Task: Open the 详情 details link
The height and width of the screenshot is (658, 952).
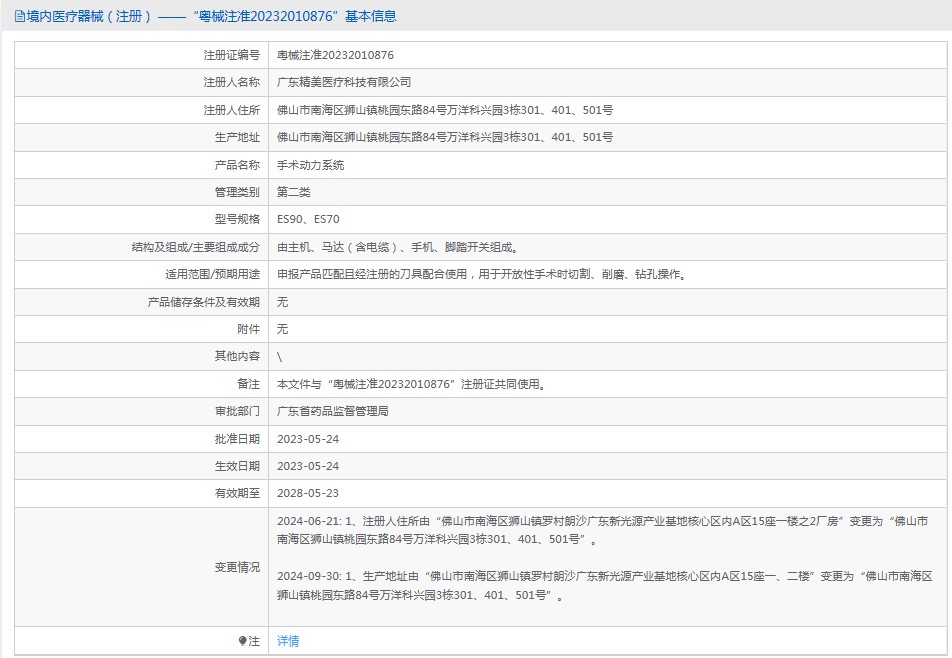Action: pyautogui.click(x=288, y=641)
